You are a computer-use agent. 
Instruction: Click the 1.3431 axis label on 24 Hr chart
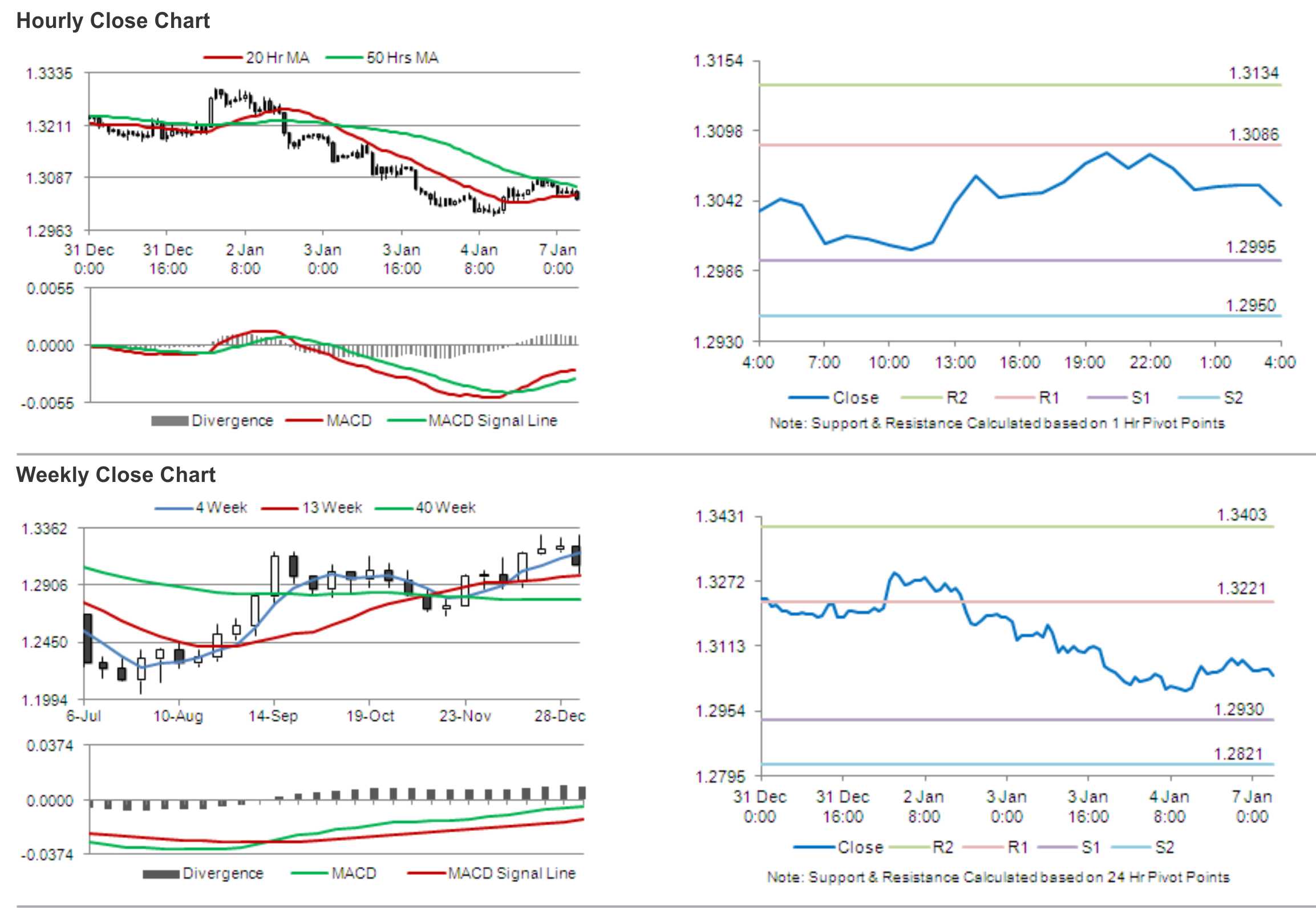720,517
